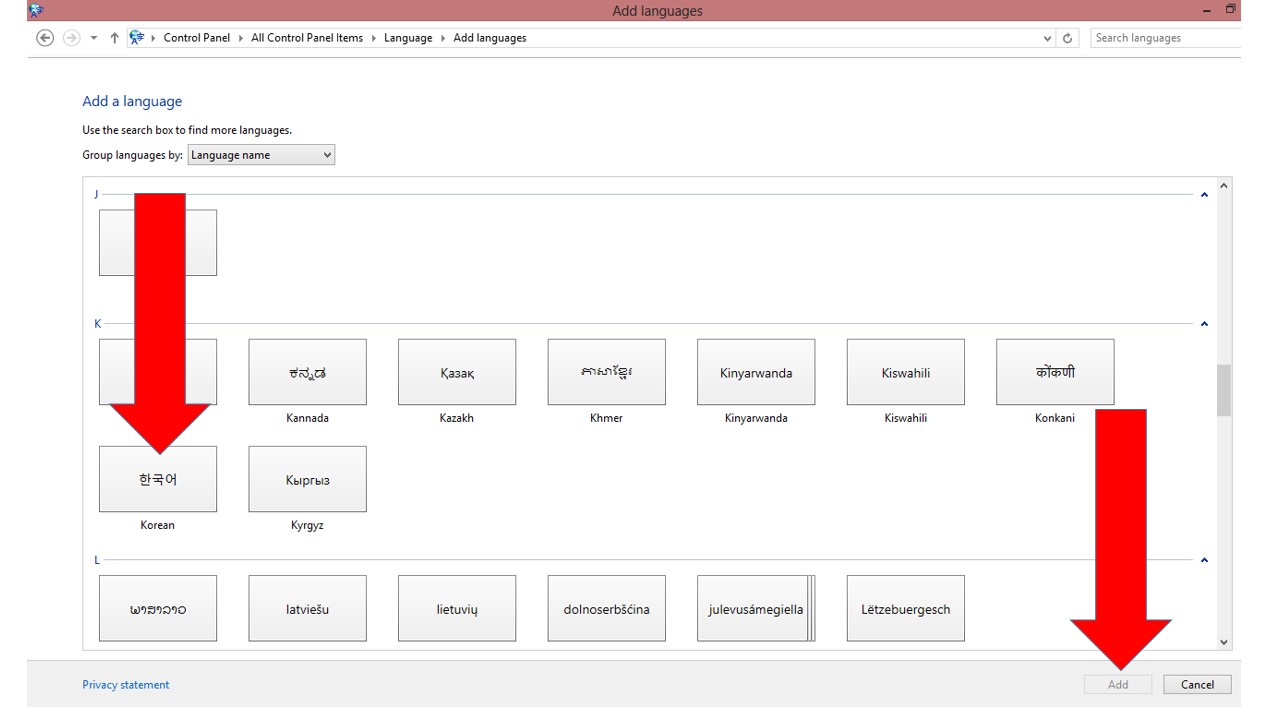Choose the Kazakh language tile
The width and height of the screenshot is (1280, 720).
(457, 372)
